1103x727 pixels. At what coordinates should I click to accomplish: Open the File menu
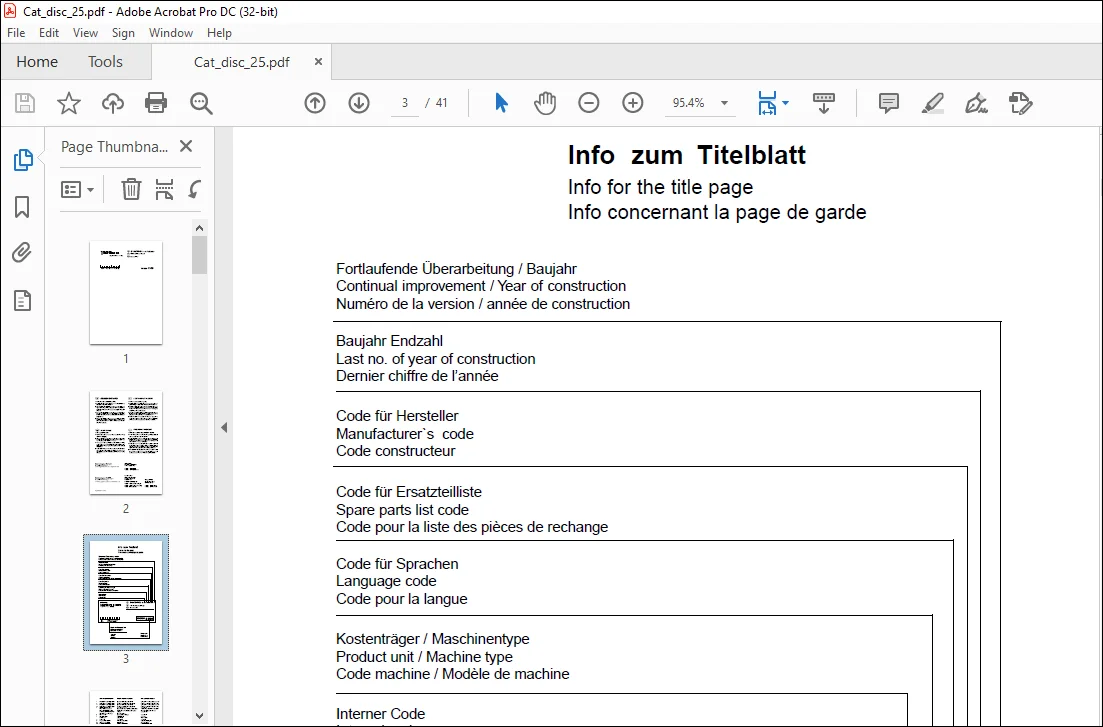[x=15, y=32]
